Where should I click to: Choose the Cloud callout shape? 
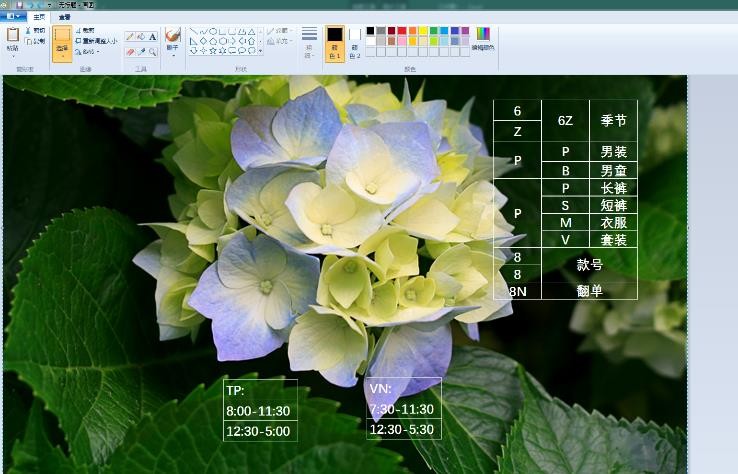(252, 50)
